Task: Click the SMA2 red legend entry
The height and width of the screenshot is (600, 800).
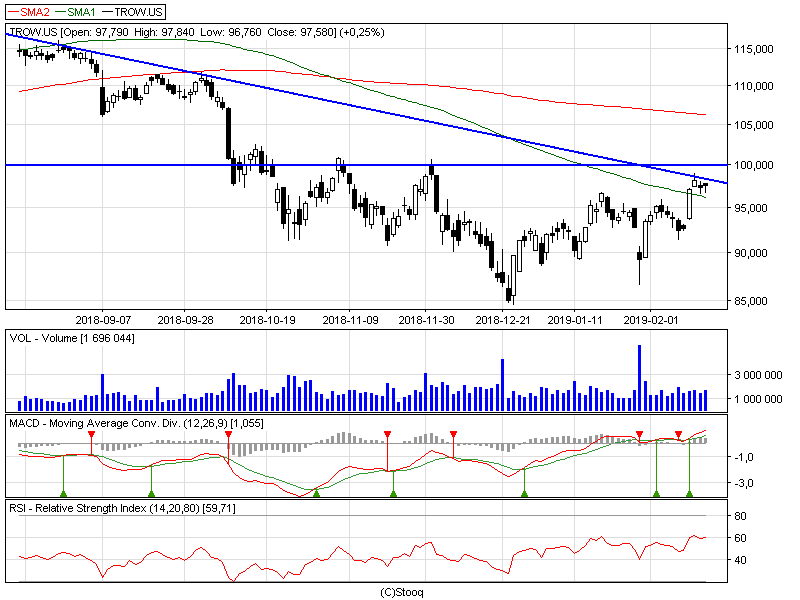Action: tap(29, 12)
